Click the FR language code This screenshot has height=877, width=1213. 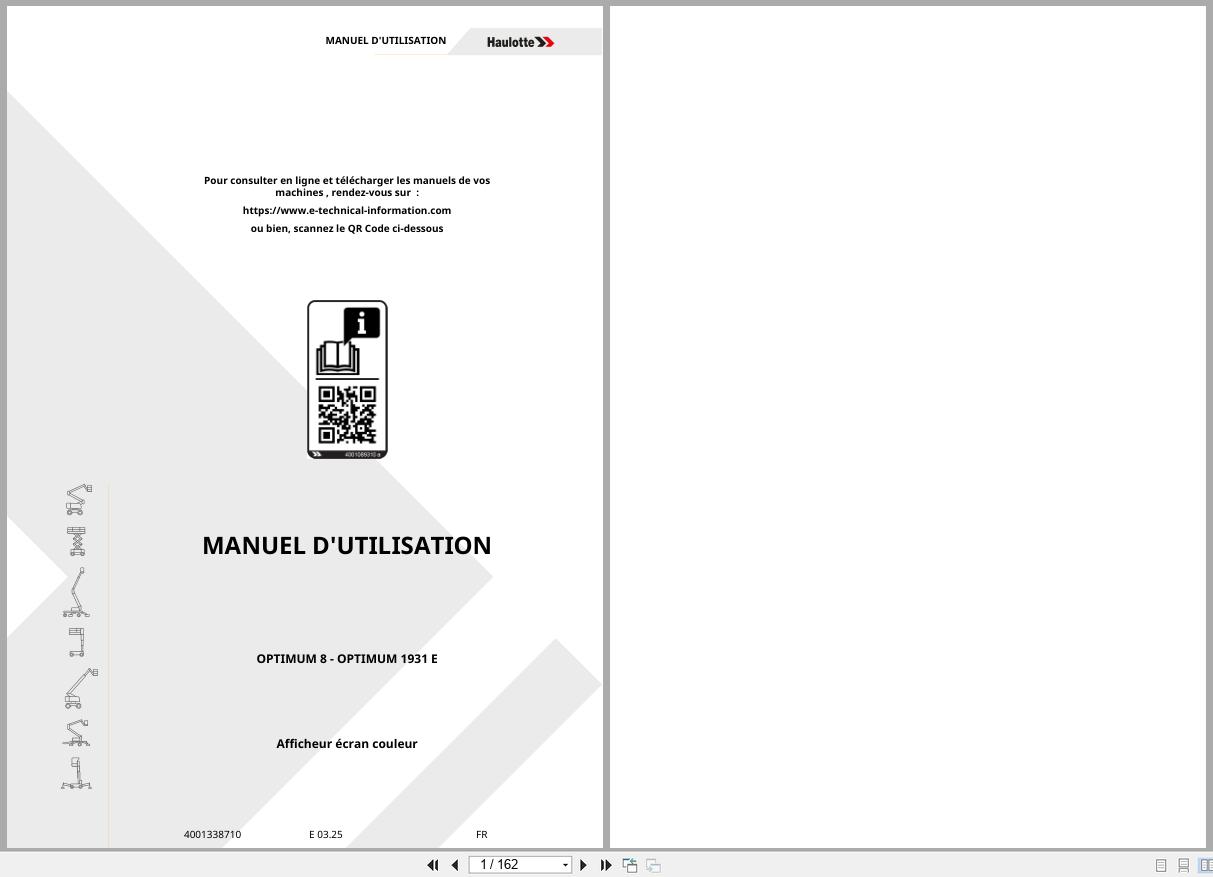pyautogui.click(x=482, y=834)
